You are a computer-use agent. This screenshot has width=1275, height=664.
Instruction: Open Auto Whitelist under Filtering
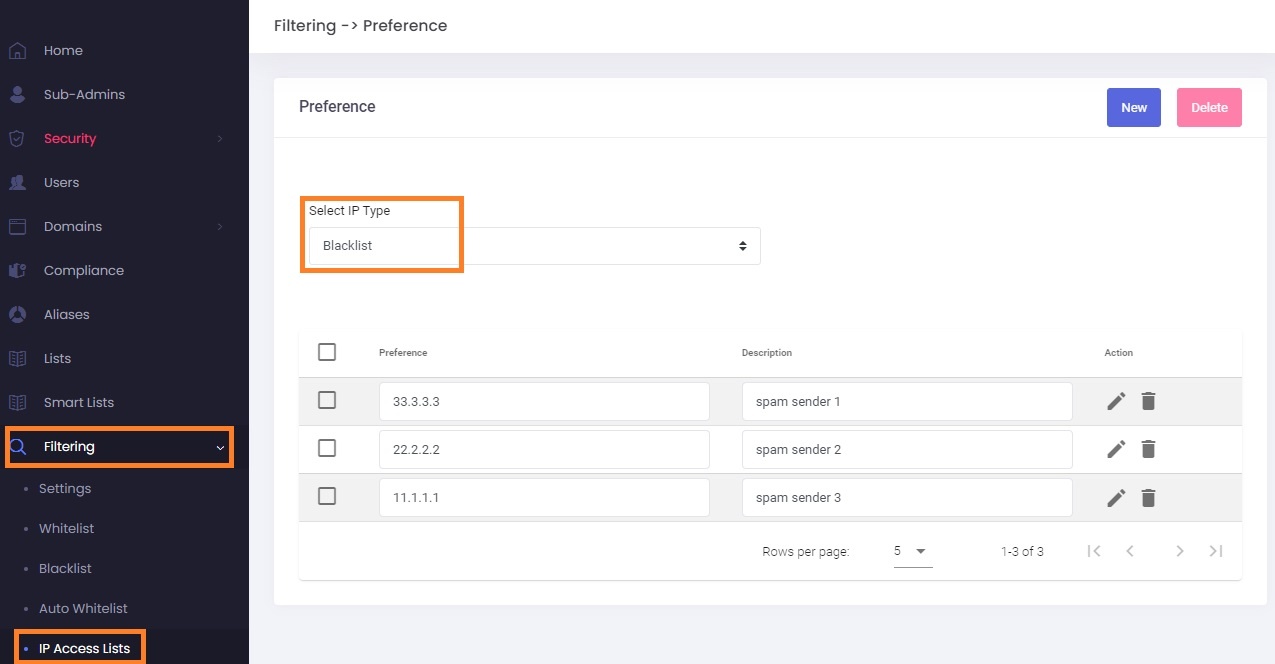(83, 609)
